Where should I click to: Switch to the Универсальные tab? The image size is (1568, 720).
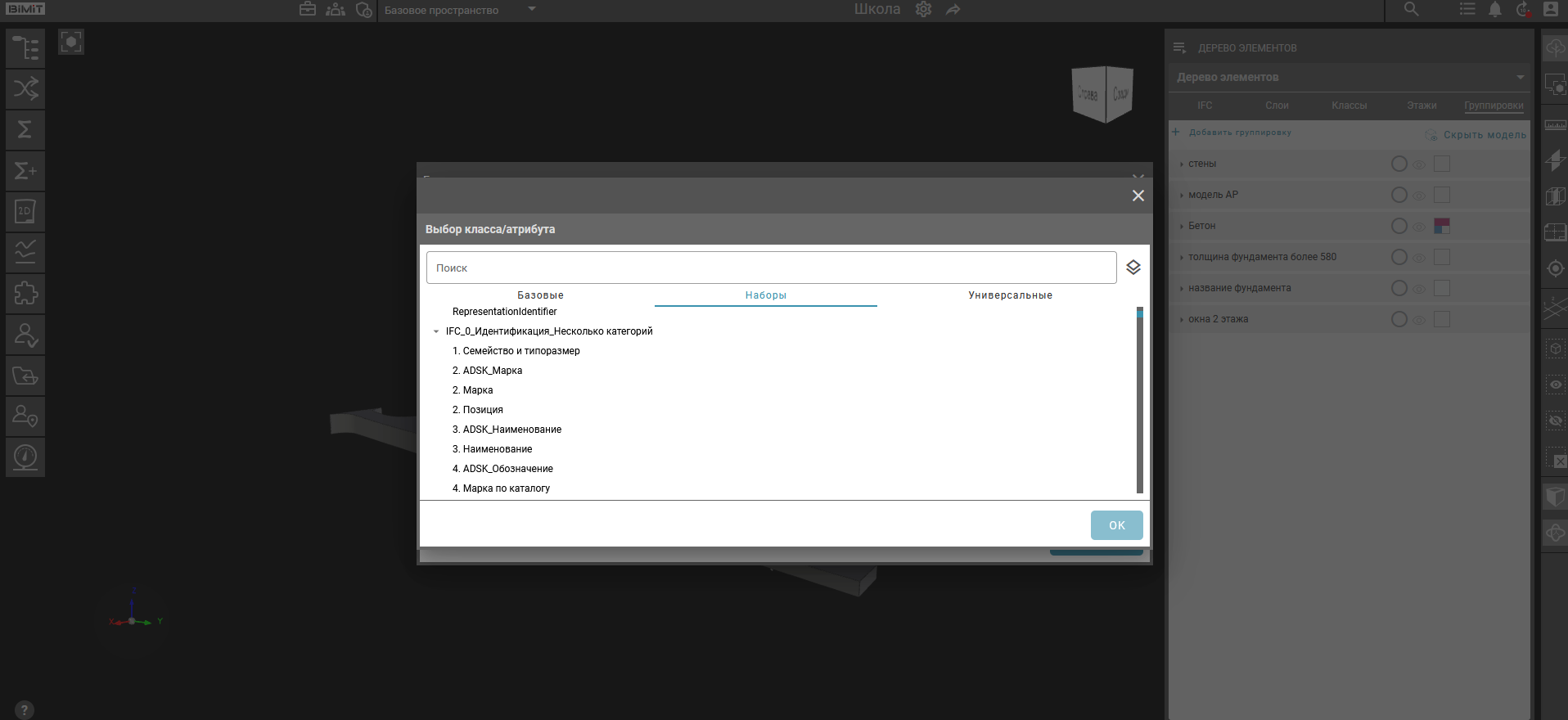coord(1010,295)
